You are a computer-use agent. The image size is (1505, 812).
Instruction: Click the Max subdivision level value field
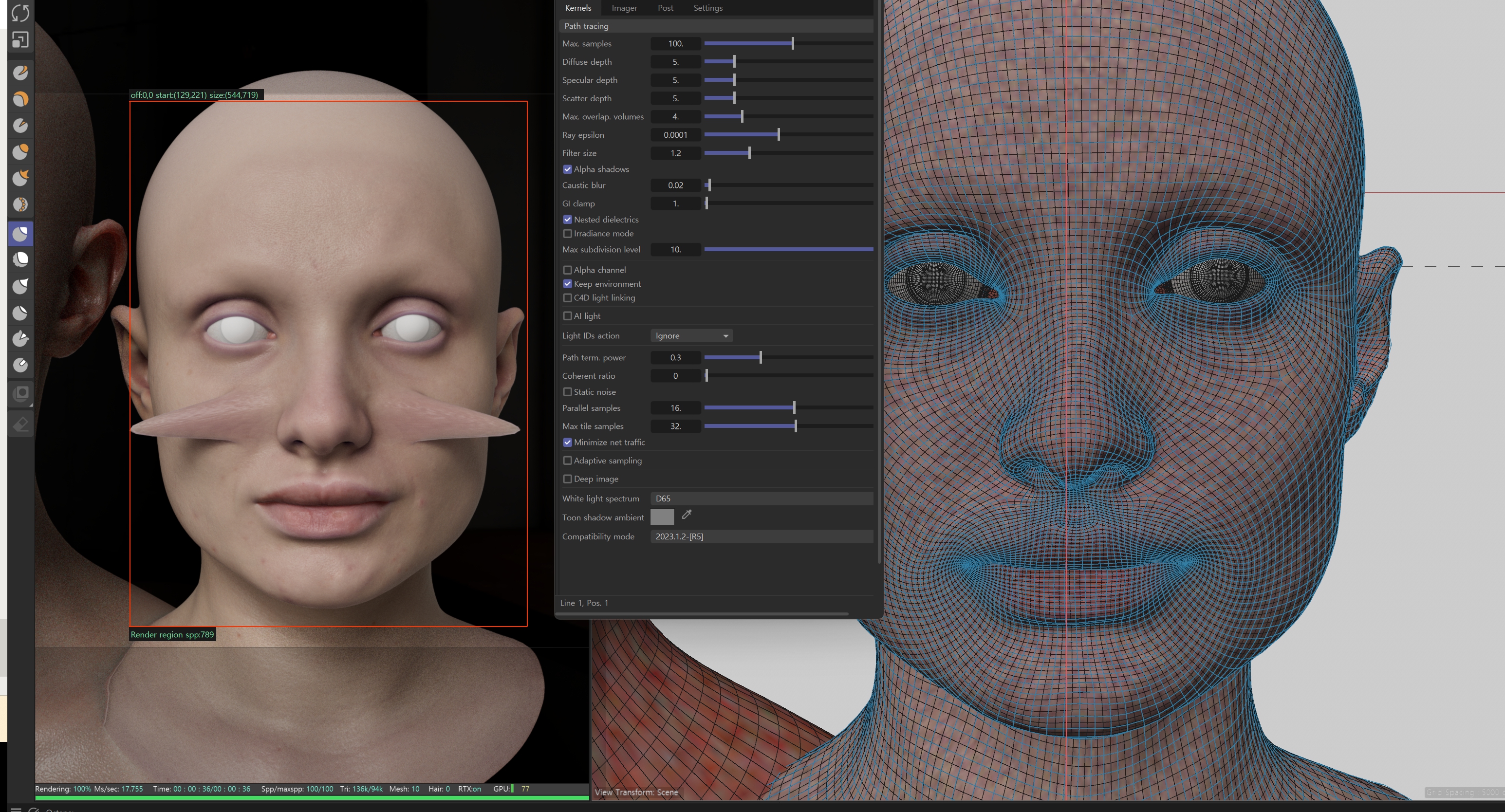click(675, 249)
